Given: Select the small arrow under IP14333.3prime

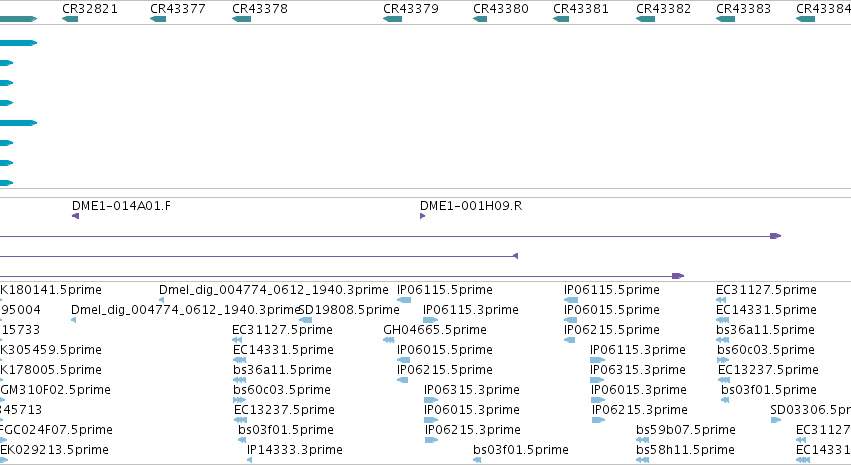Looking at the screenshot, I should coord(250,460).
